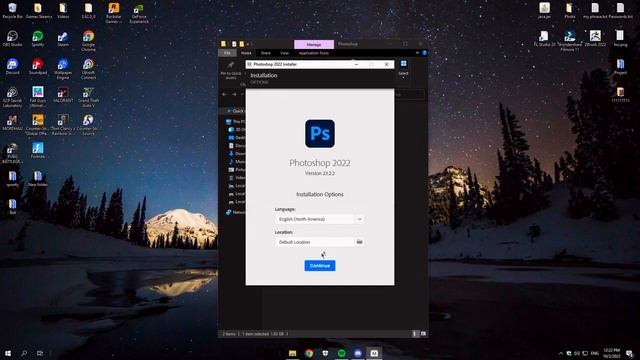
Task: Click the Photoshop Ps logo
Action: coord(320,133)
